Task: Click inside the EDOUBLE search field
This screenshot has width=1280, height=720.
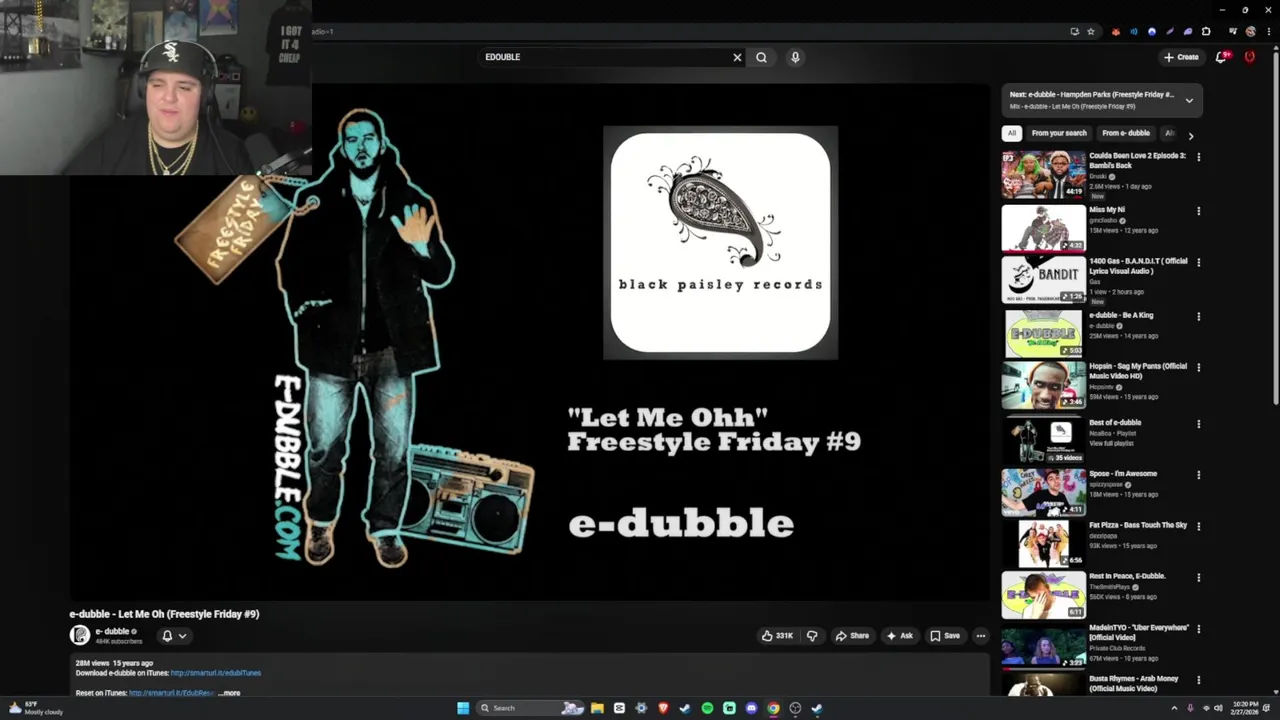Action: [x=605, y=57]
